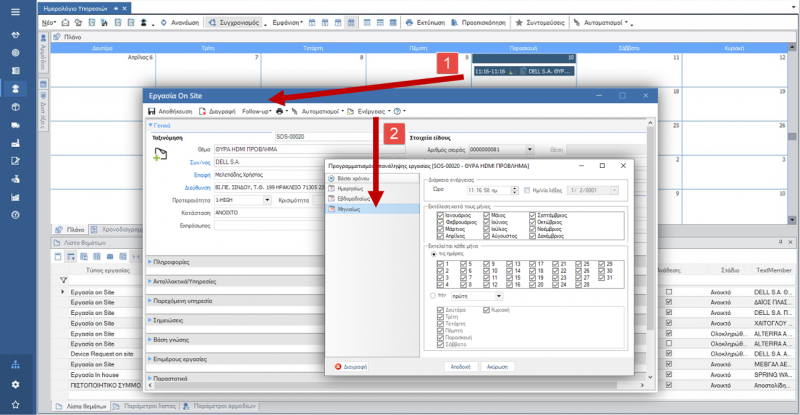Expand the Σημειώσεις section
Viewport: 800px width, 415px height.
[x=150, y=320]
